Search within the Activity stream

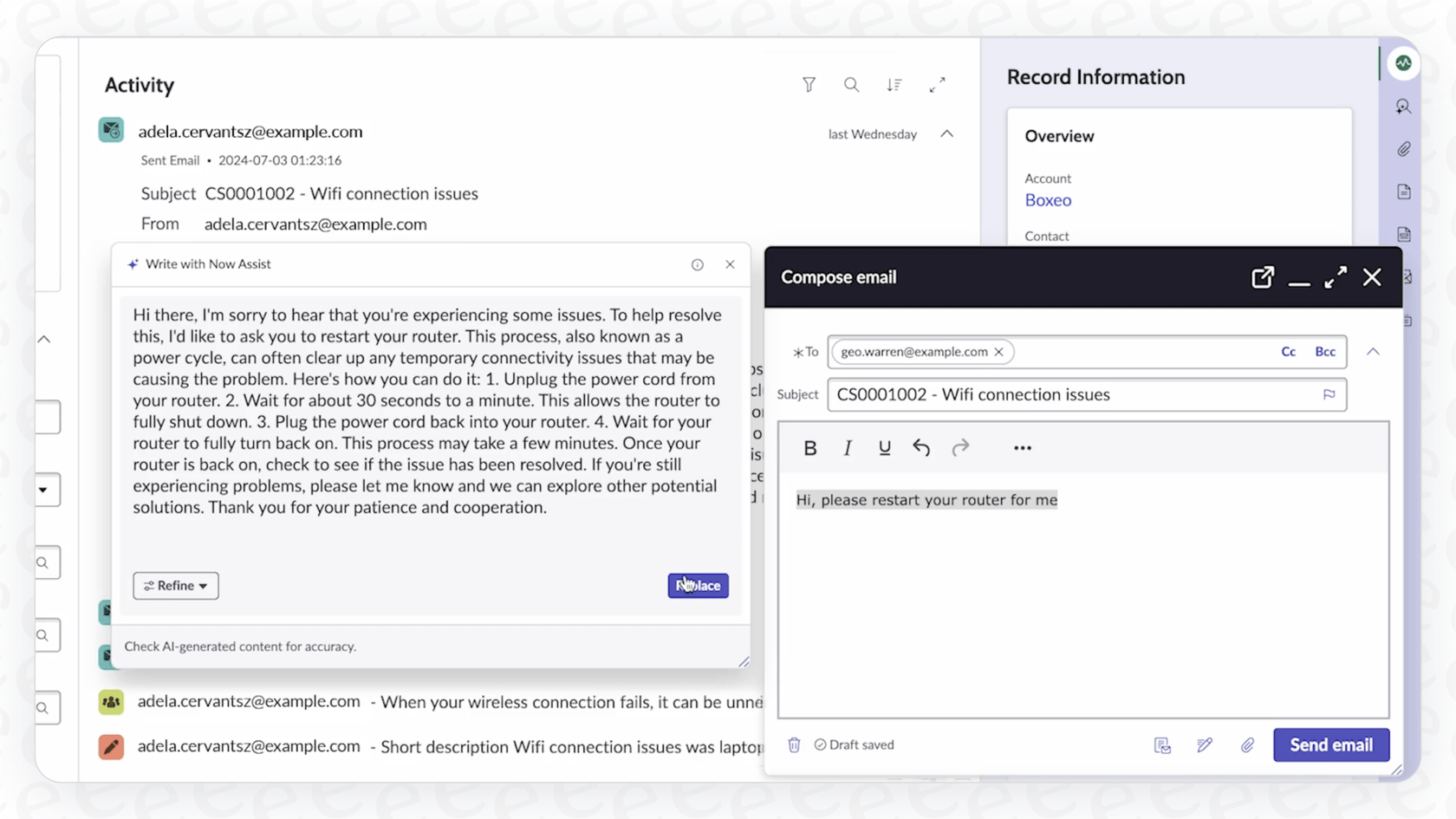(x=851, y=84)
